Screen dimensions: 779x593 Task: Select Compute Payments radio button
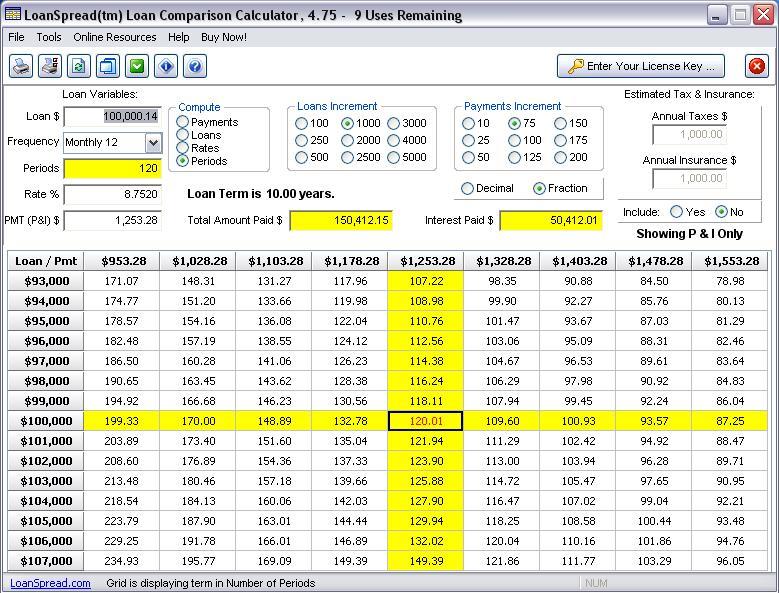pos(182,122)
